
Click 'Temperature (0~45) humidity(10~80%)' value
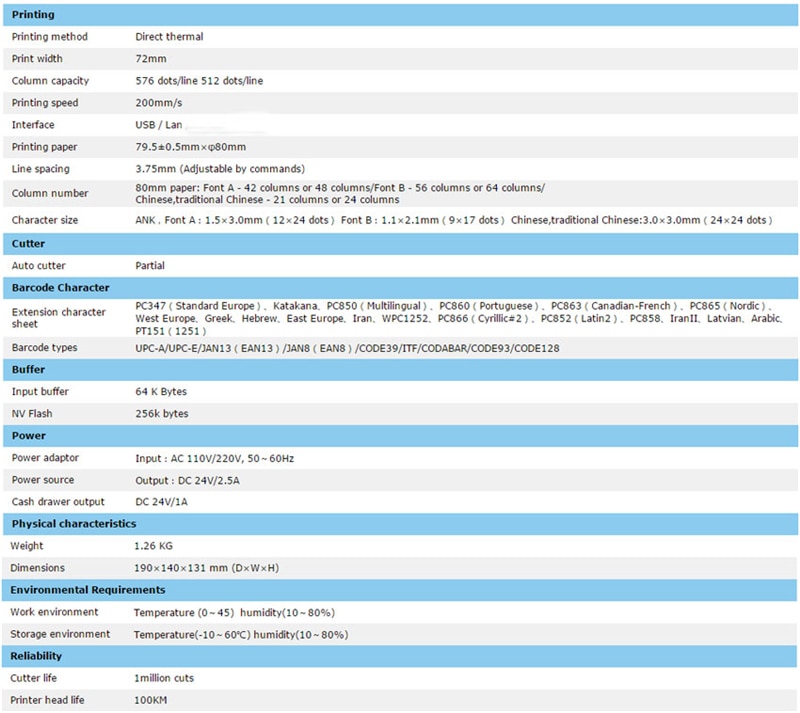(234, 612)
